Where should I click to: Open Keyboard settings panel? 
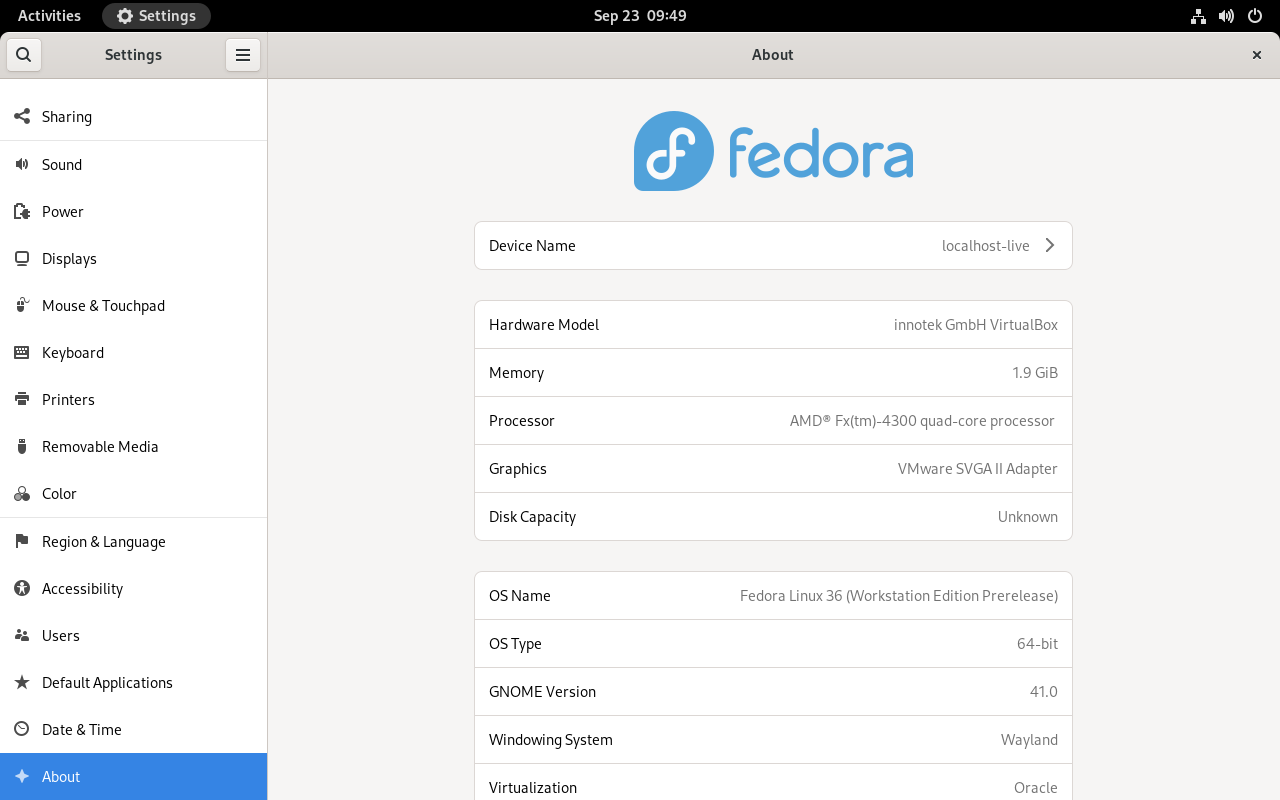pos(134,352)
